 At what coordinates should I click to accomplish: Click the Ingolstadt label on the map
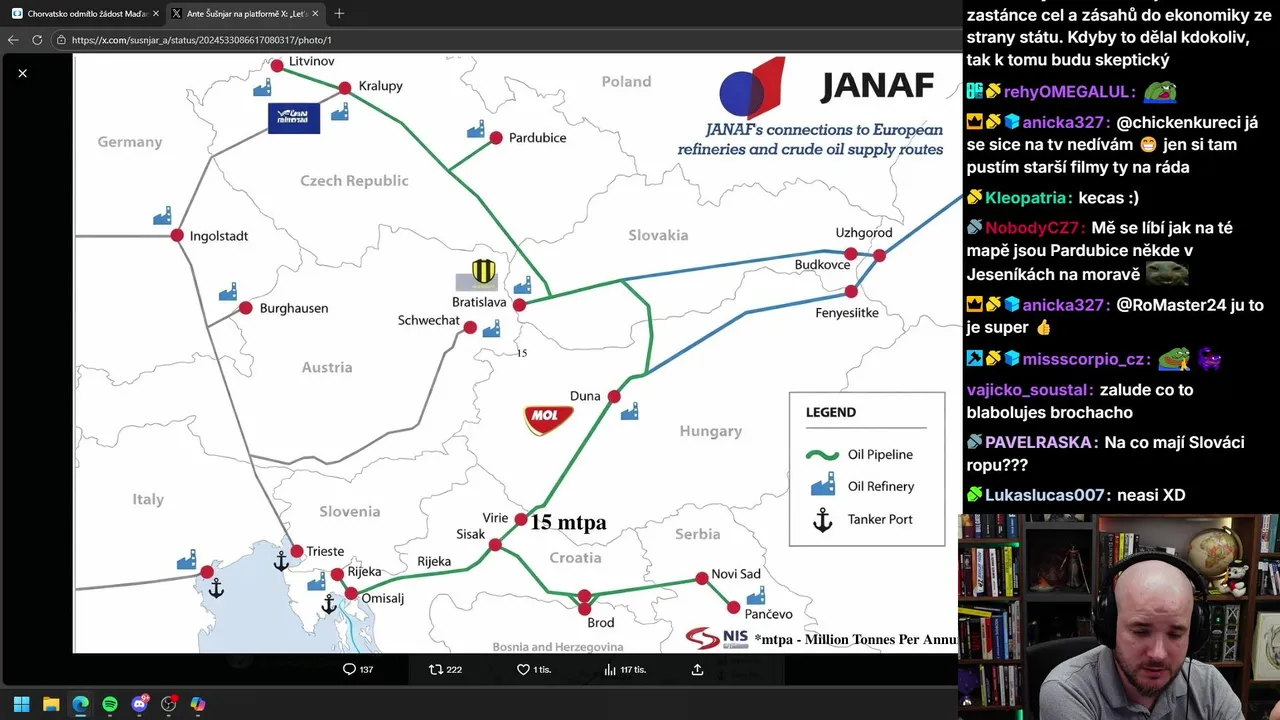click(219, 236)
